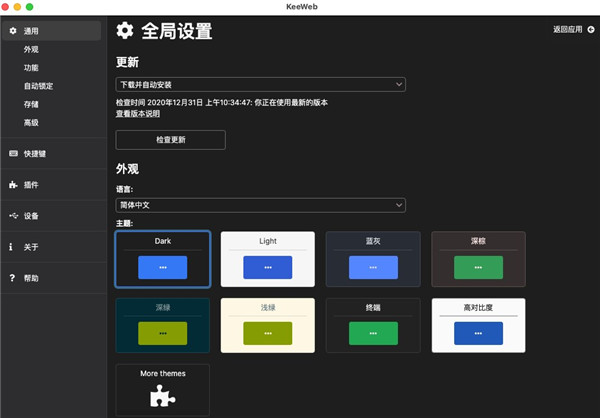Screen dimensions: 600x418
Task: Click the 检查更新 button
Action: point(171,140)
